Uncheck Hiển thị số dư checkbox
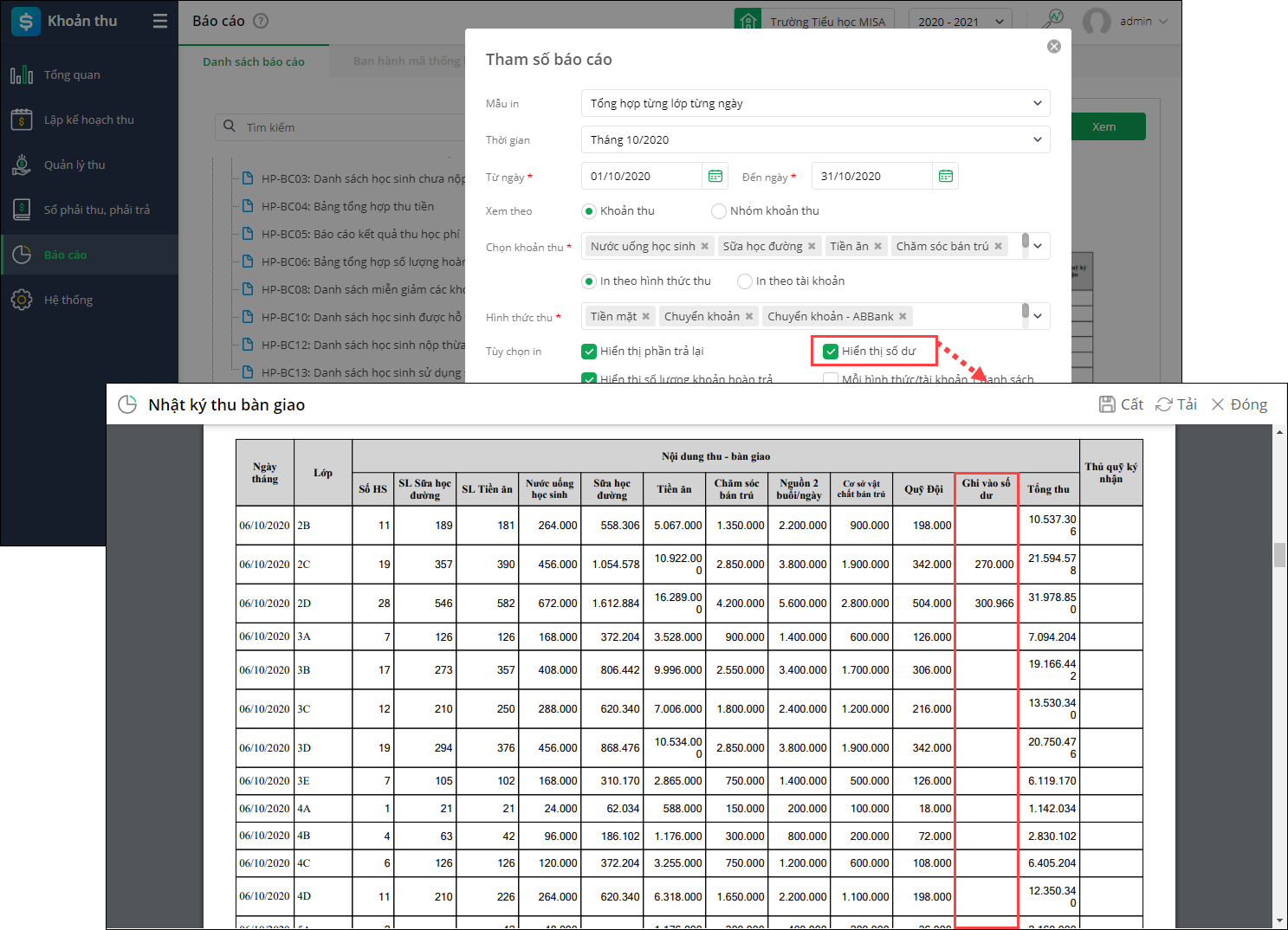 (831, 351)
